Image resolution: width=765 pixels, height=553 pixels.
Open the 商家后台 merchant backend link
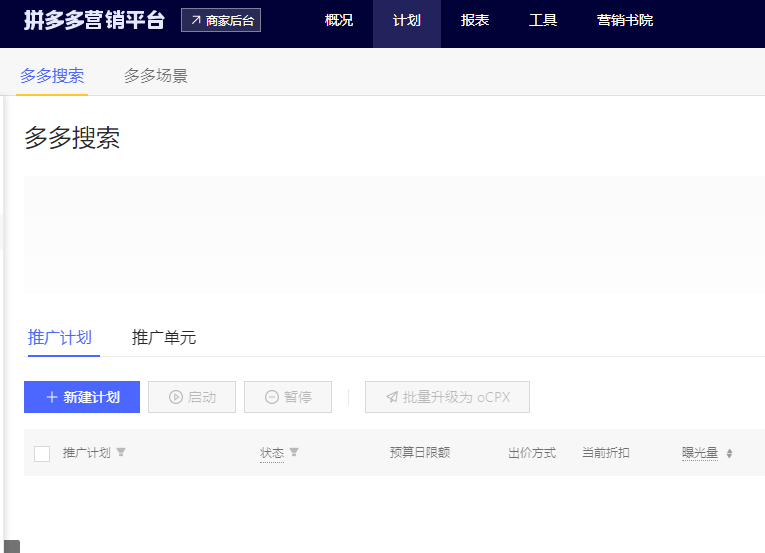click(221, 20)
